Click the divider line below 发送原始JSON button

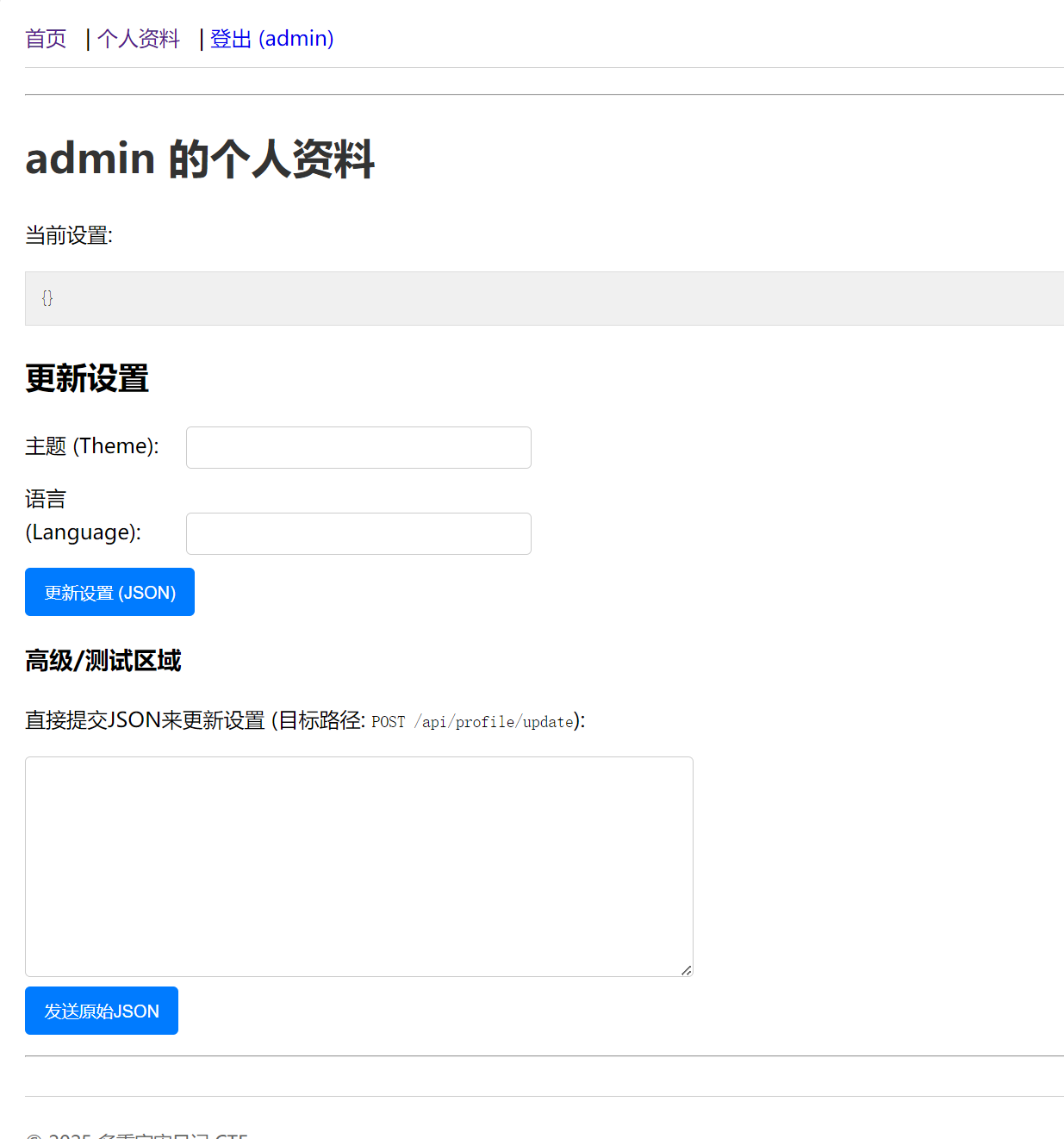543,1055
